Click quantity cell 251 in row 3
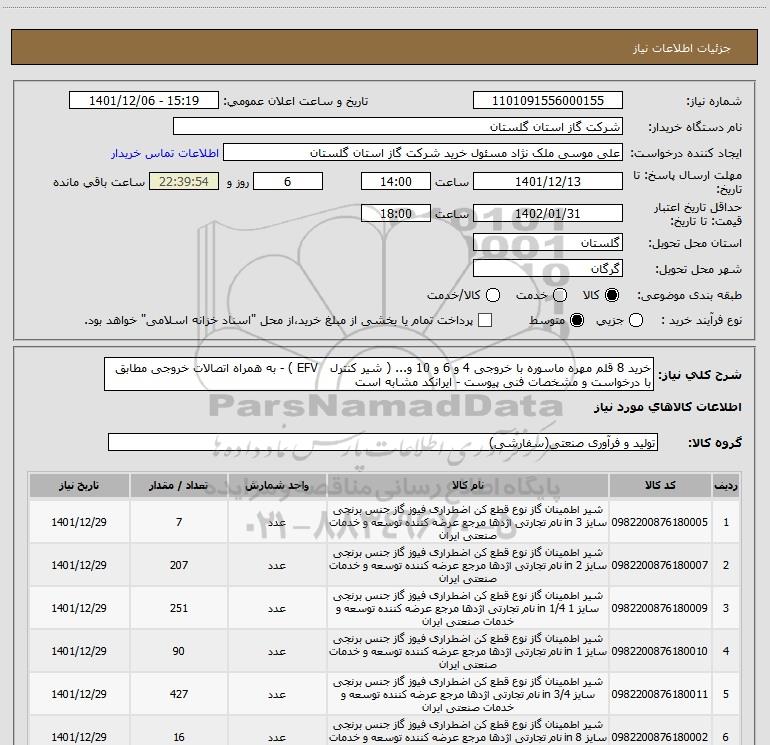The height and width of the screenshot is (745, 770). tap(179, 608)
